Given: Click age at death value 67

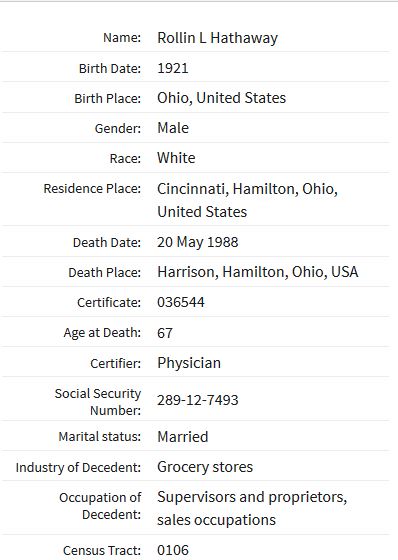Looking at the screenshot, I should [165, 333].
